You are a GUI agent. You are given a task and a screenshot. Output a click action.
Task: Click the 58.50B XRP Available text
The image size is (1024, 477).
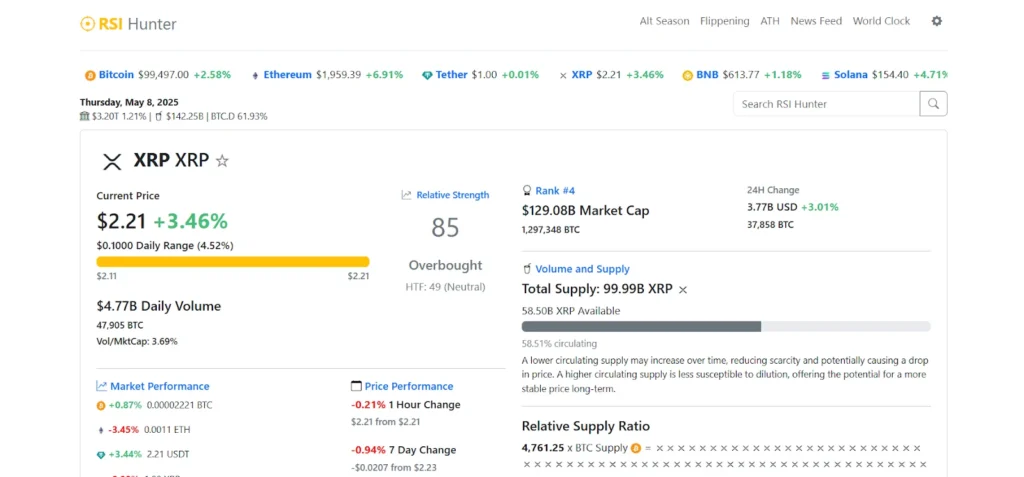pos(571,311)
